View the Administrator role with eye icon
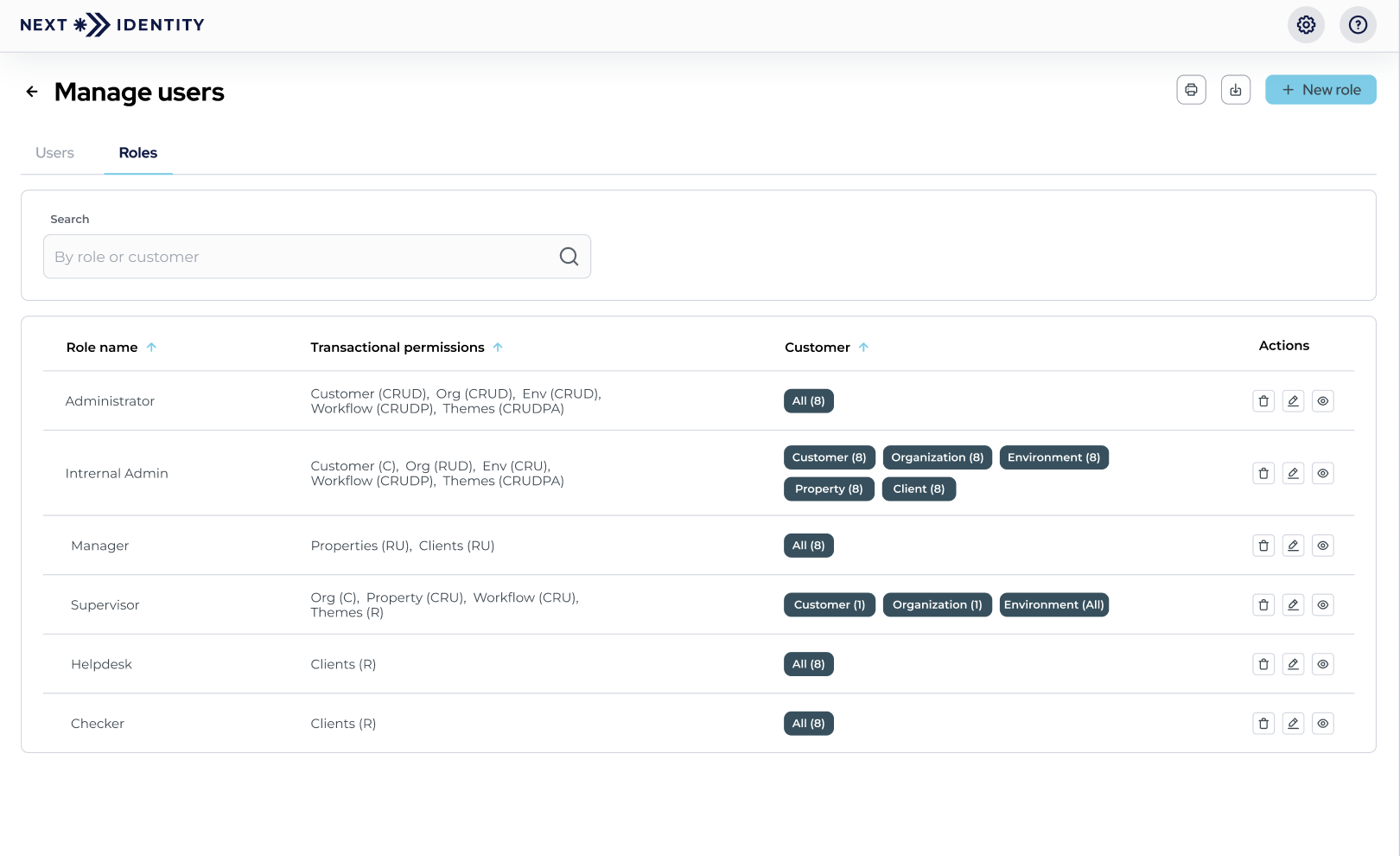 1323,401
